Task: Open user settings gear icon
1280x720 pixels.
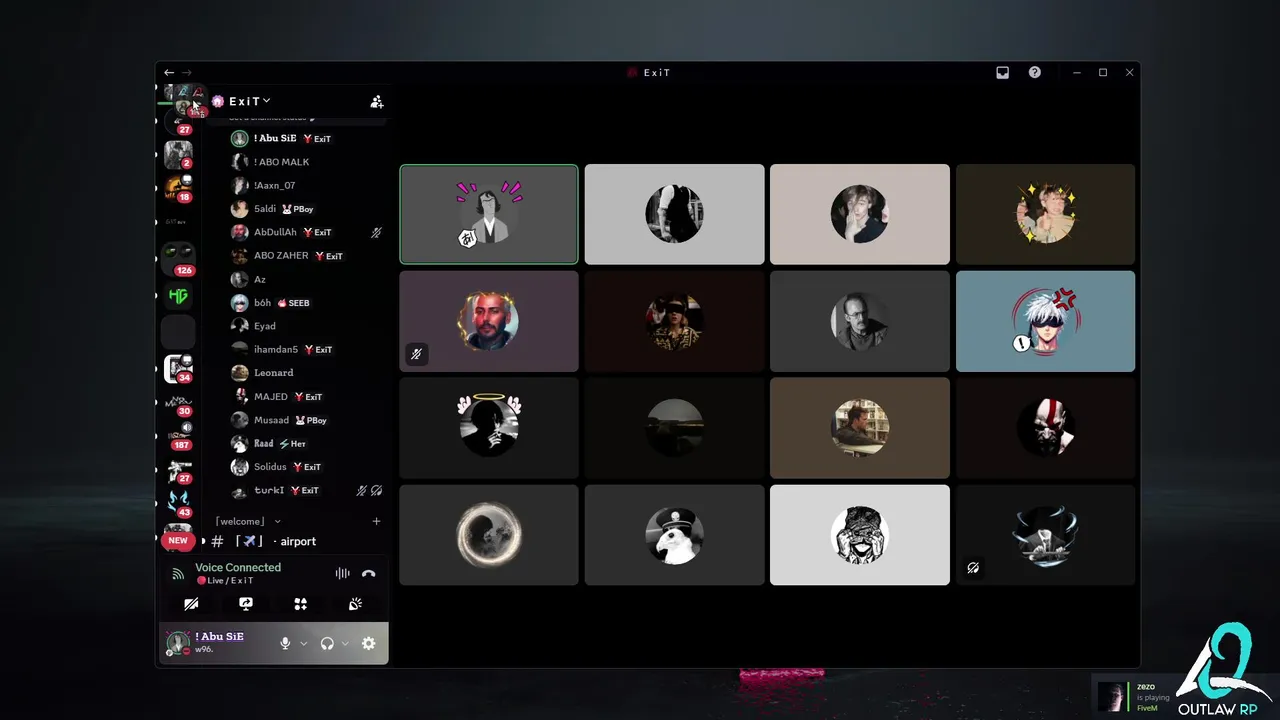Action: tap(368, 643)
